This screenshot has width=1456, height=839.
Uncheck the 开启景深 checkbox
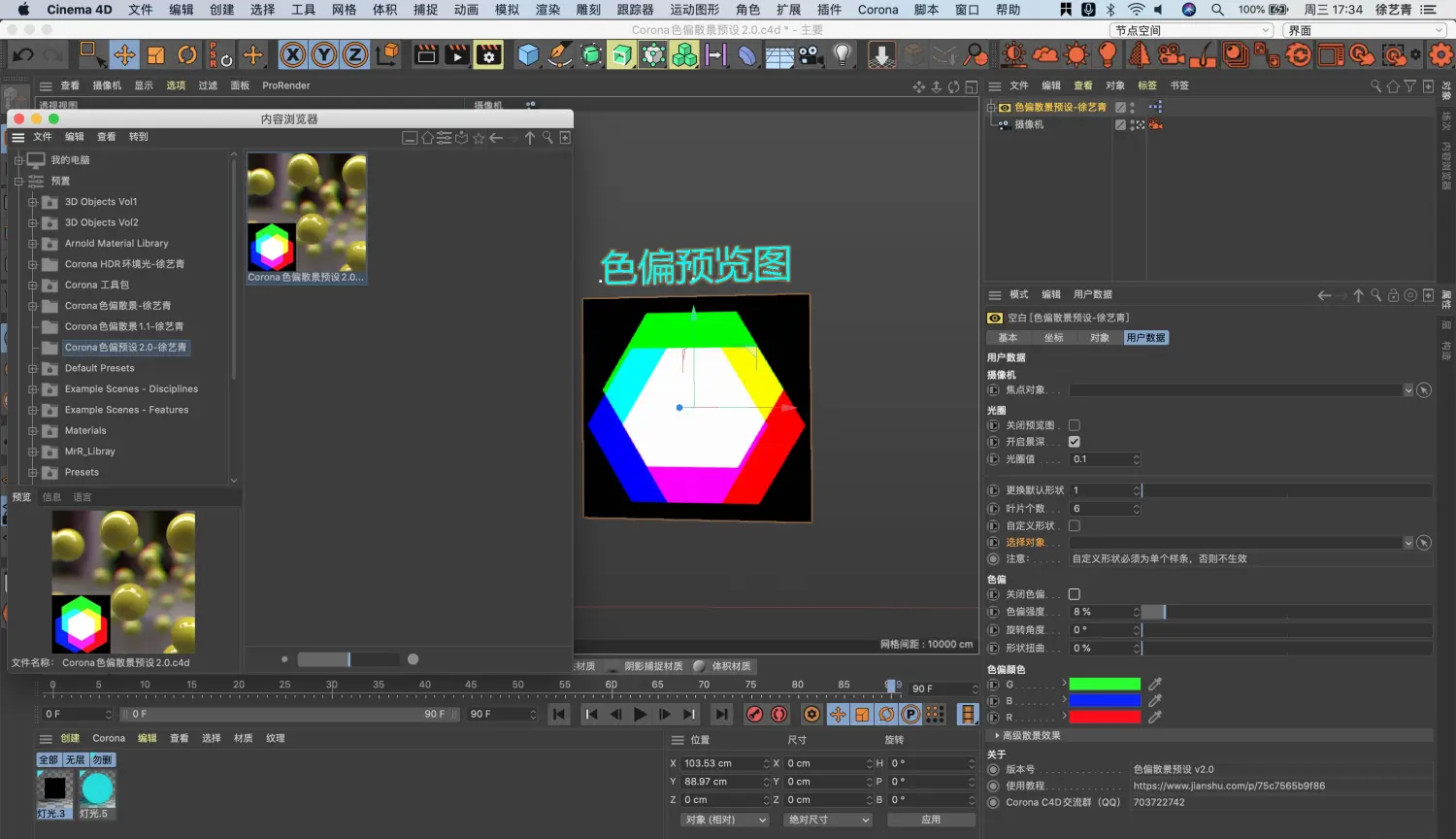point(1075,442)
